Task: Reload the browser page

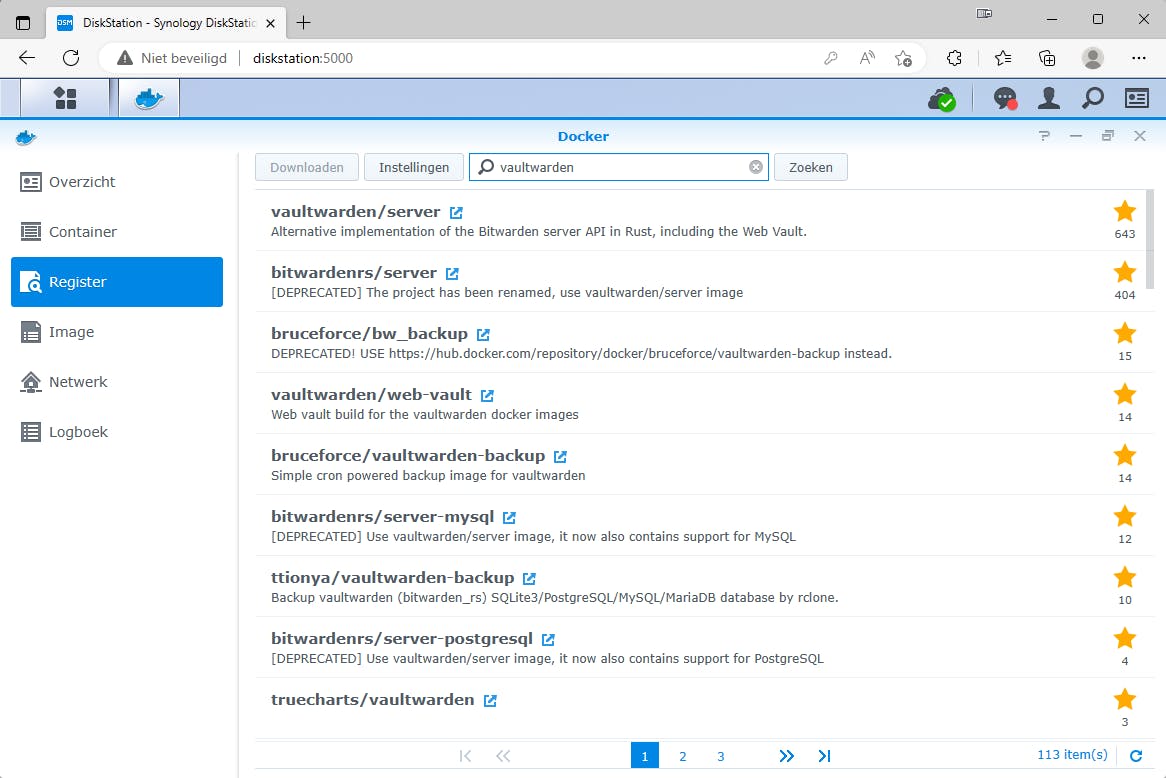Action: (71, 58)
